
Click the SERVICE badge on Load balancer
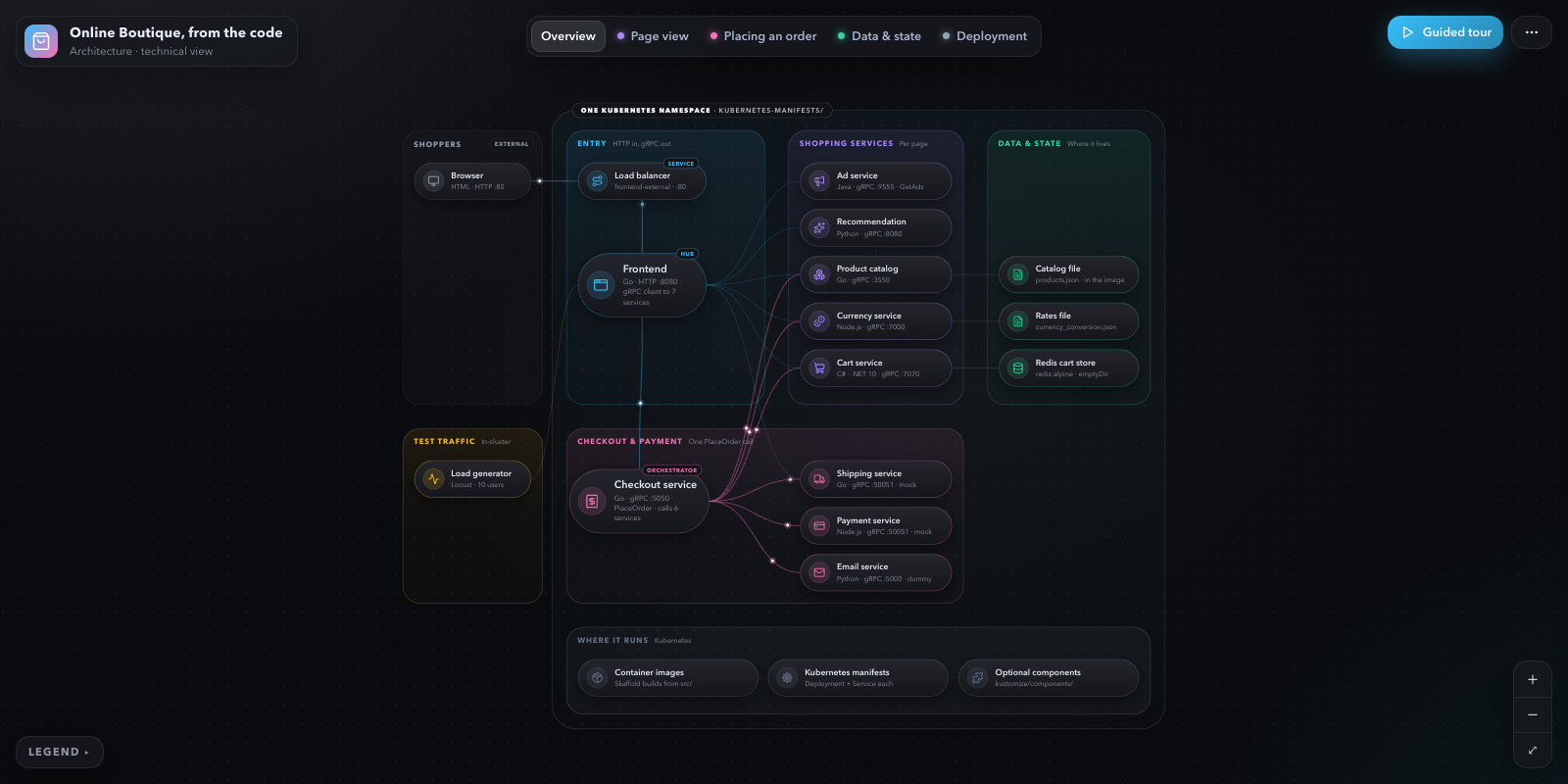point(681,164)
